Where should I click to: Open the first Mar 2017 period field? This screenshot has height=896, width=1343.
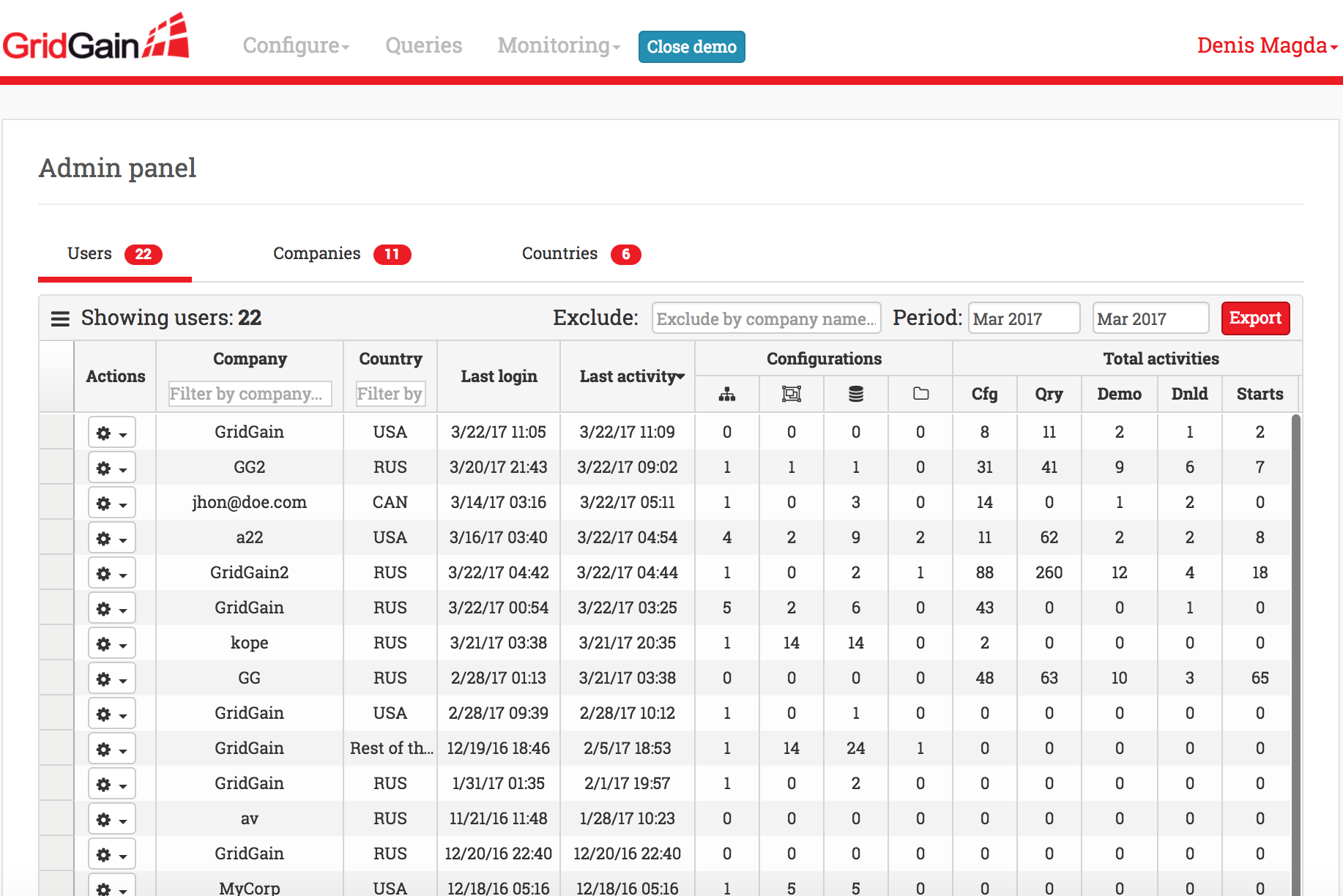click(1024, 318)
